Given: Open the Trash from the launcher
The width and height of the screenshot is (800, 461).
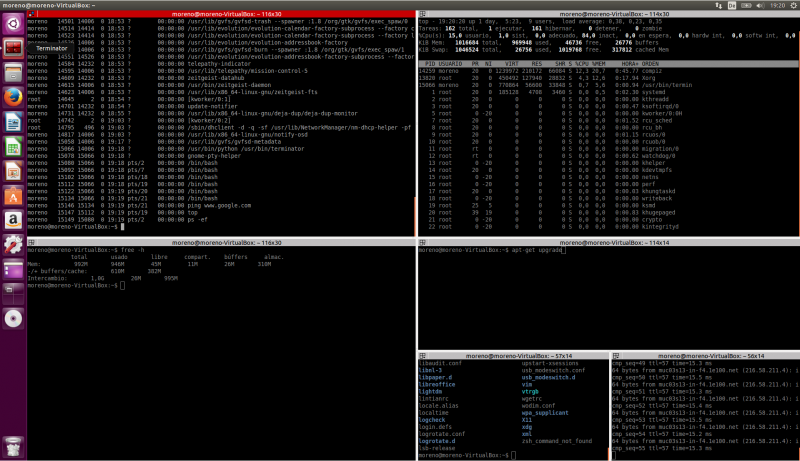Looking at the screenshot, I should 13,447.
